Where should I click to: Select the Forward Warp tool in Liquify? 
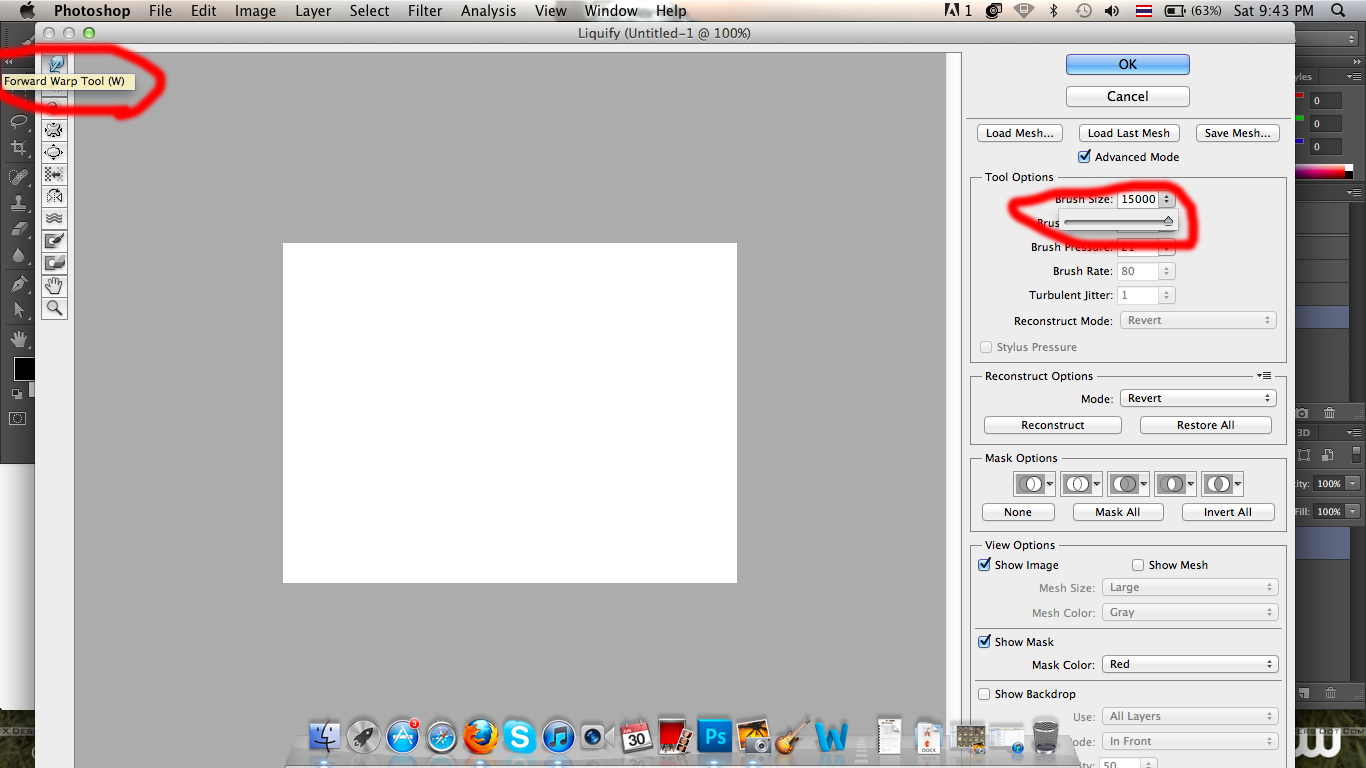55,64
